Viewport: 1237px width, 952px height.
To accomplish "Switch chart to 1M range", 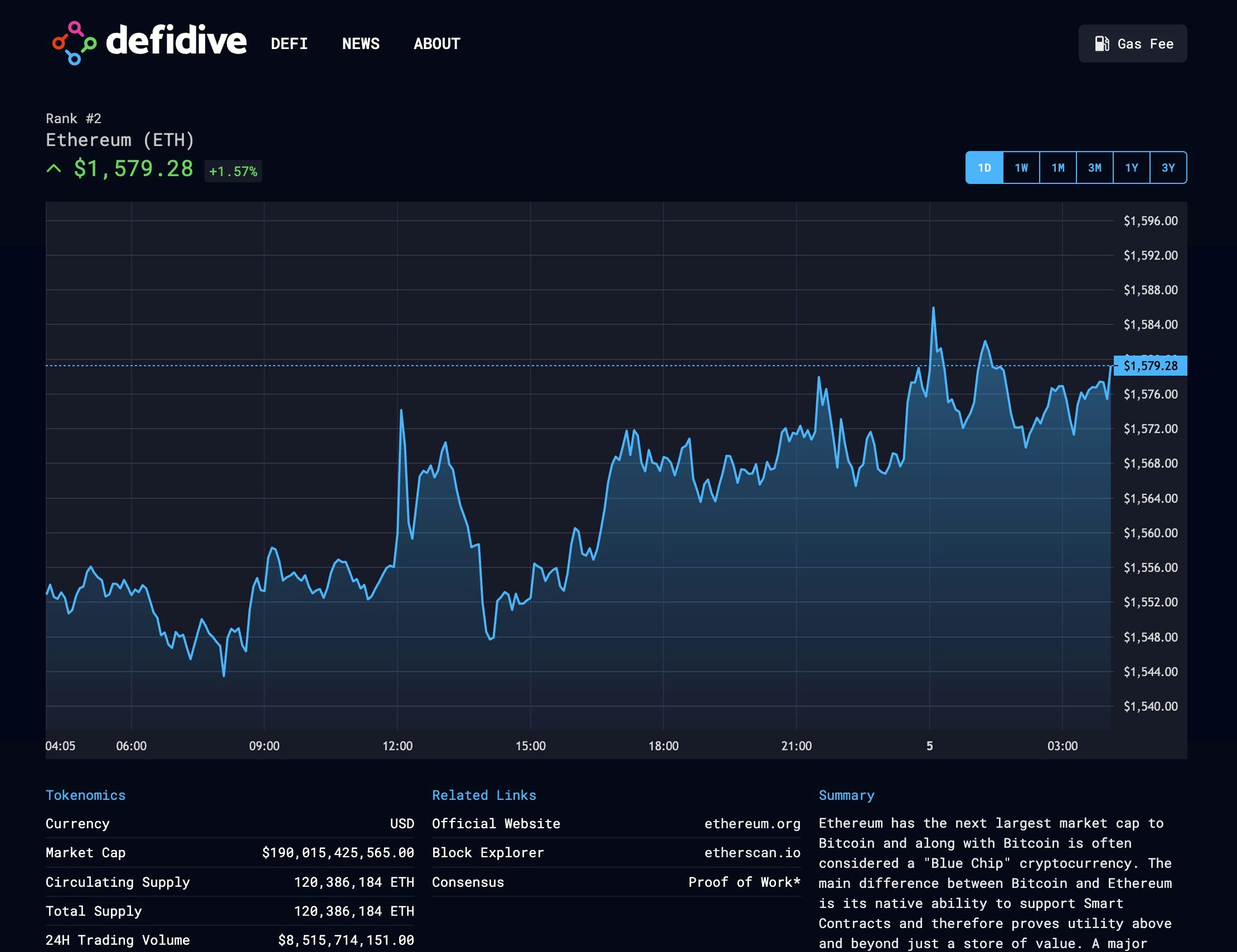I will (x=1058, y=168).
